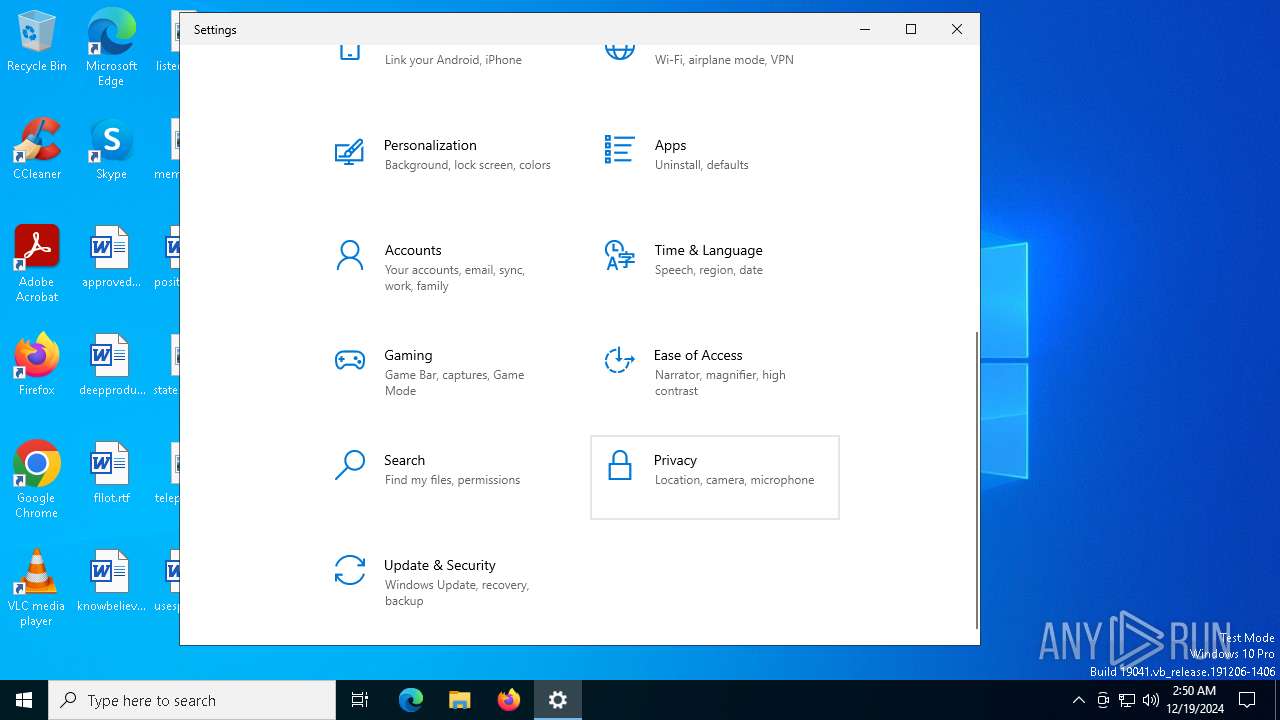Click 'Location, camera, microphone' description
This screenshot has width=1280, height=720.
pyautogui.click(x=734, y=480)
